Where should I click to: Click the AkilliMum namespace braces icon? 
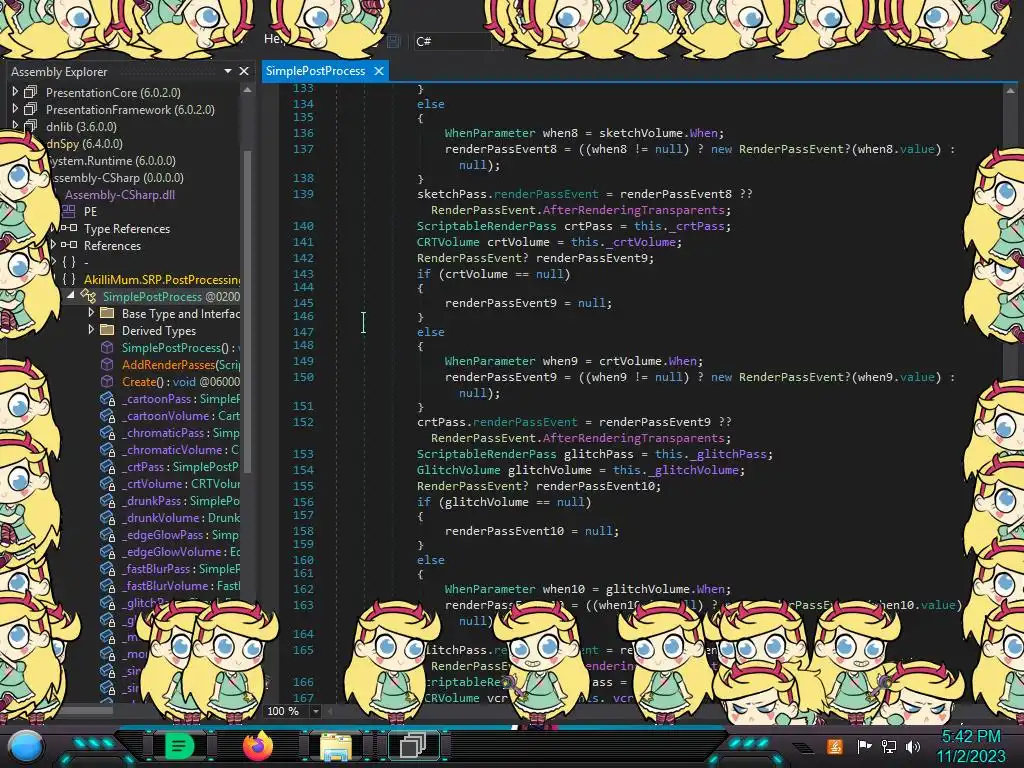click(69, 279)
